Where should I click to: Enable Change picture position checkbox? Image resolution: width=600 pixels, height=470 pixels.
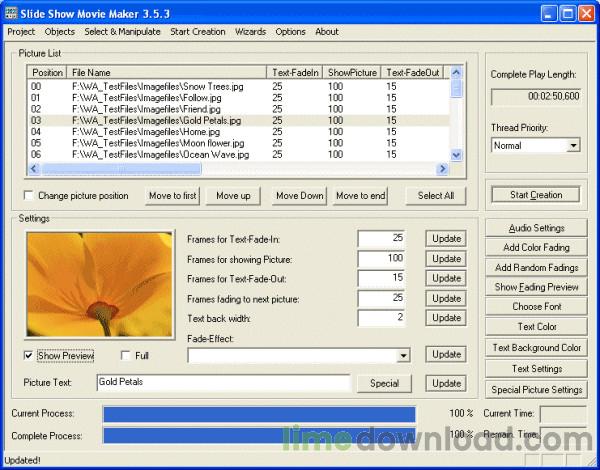click(28, 196)
